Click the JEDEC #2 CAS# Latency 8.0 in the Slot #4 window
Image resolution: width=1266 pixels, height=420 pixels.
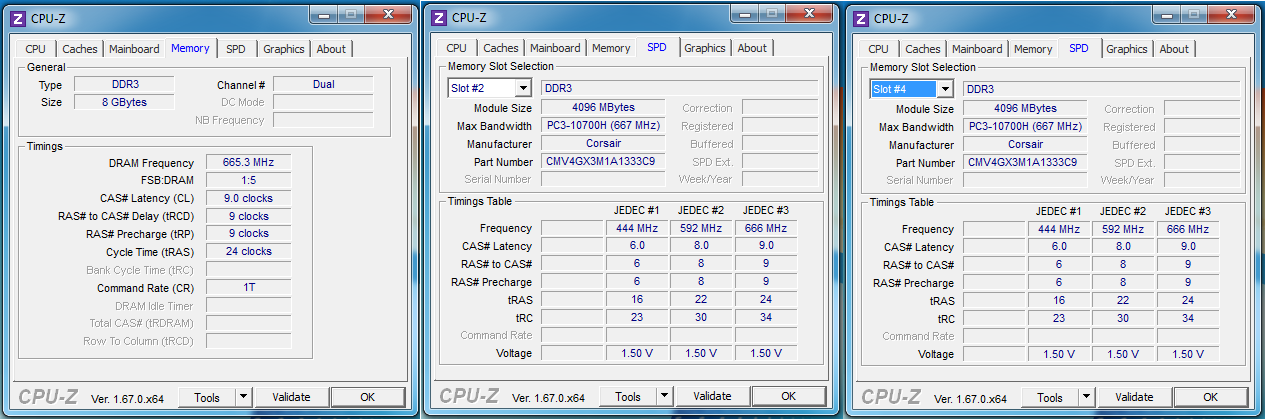1123,247
